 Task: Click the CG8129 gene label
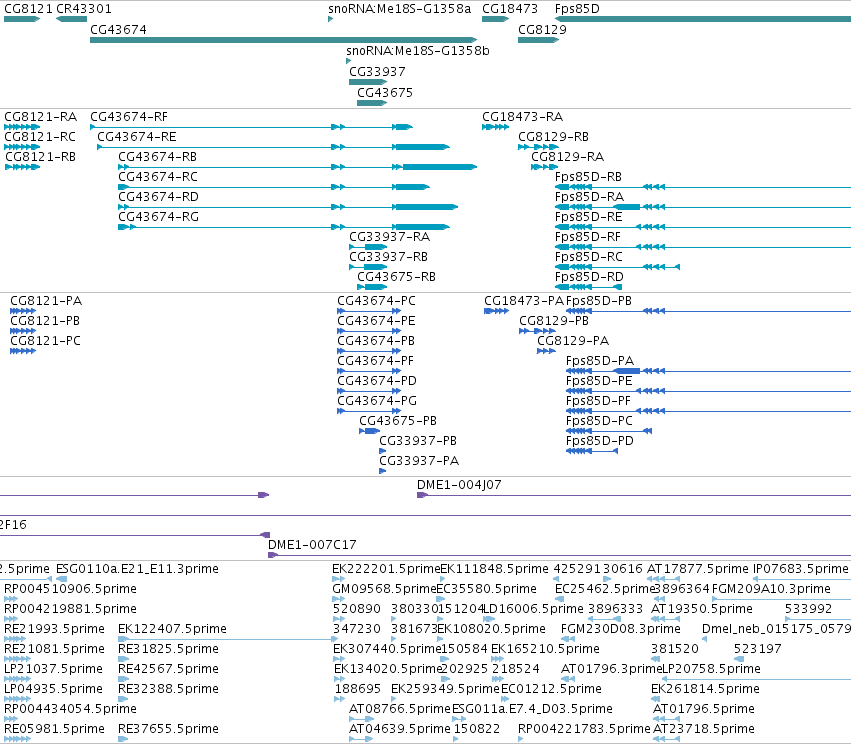pos(542,30)
